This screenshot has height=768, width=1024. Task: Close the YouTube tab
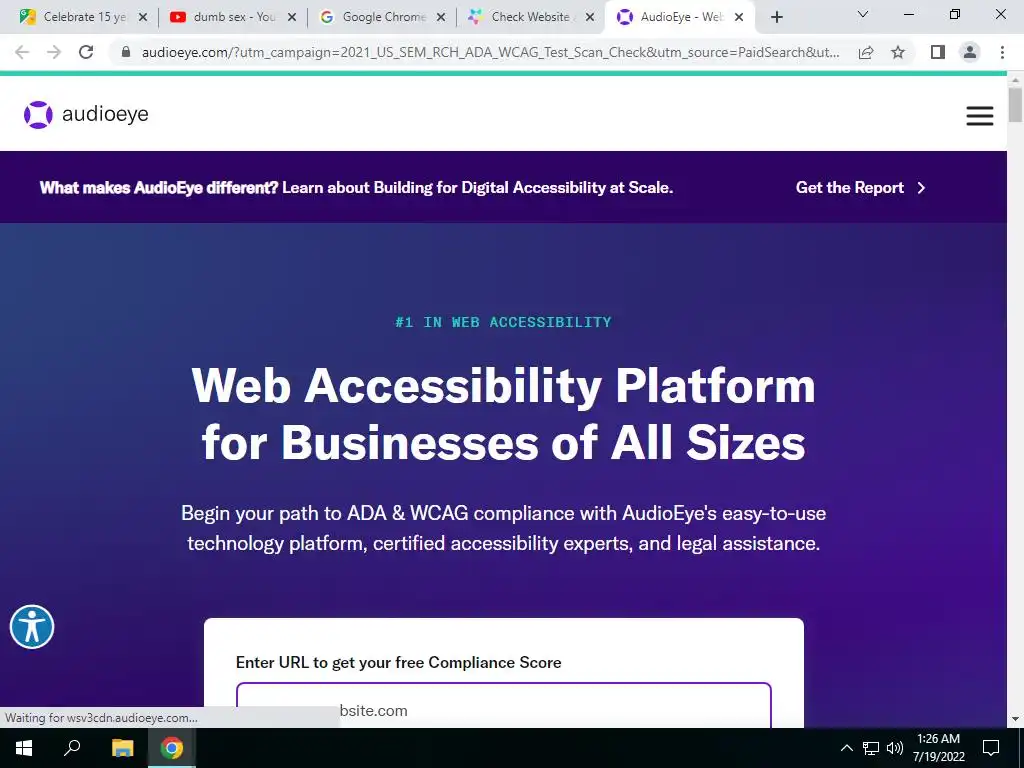pyautogui.click(x=292, y=17)
